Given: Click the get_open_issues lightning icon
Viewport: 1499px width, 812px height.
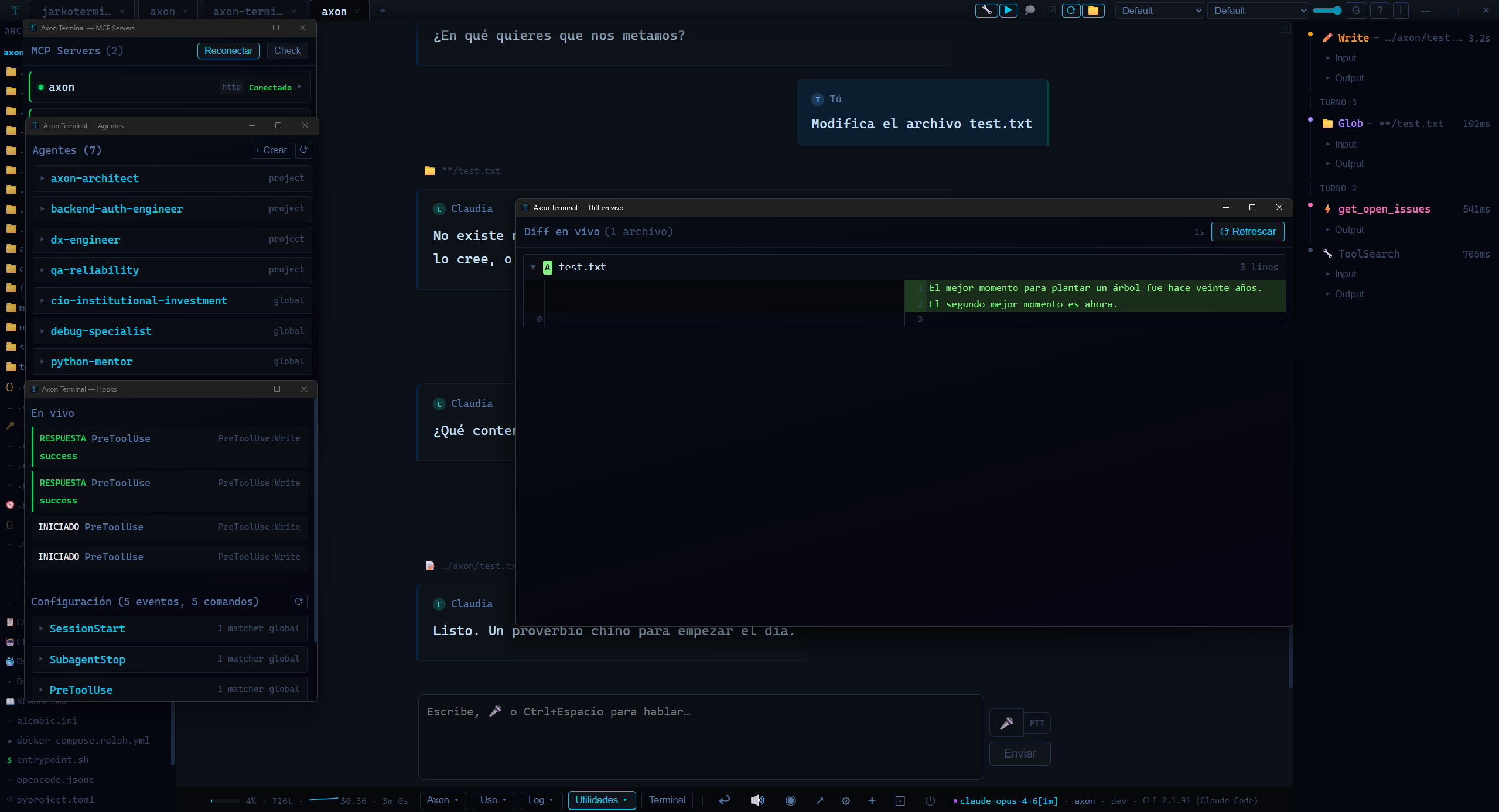Looking at the screenshot, I should 1327,209.
